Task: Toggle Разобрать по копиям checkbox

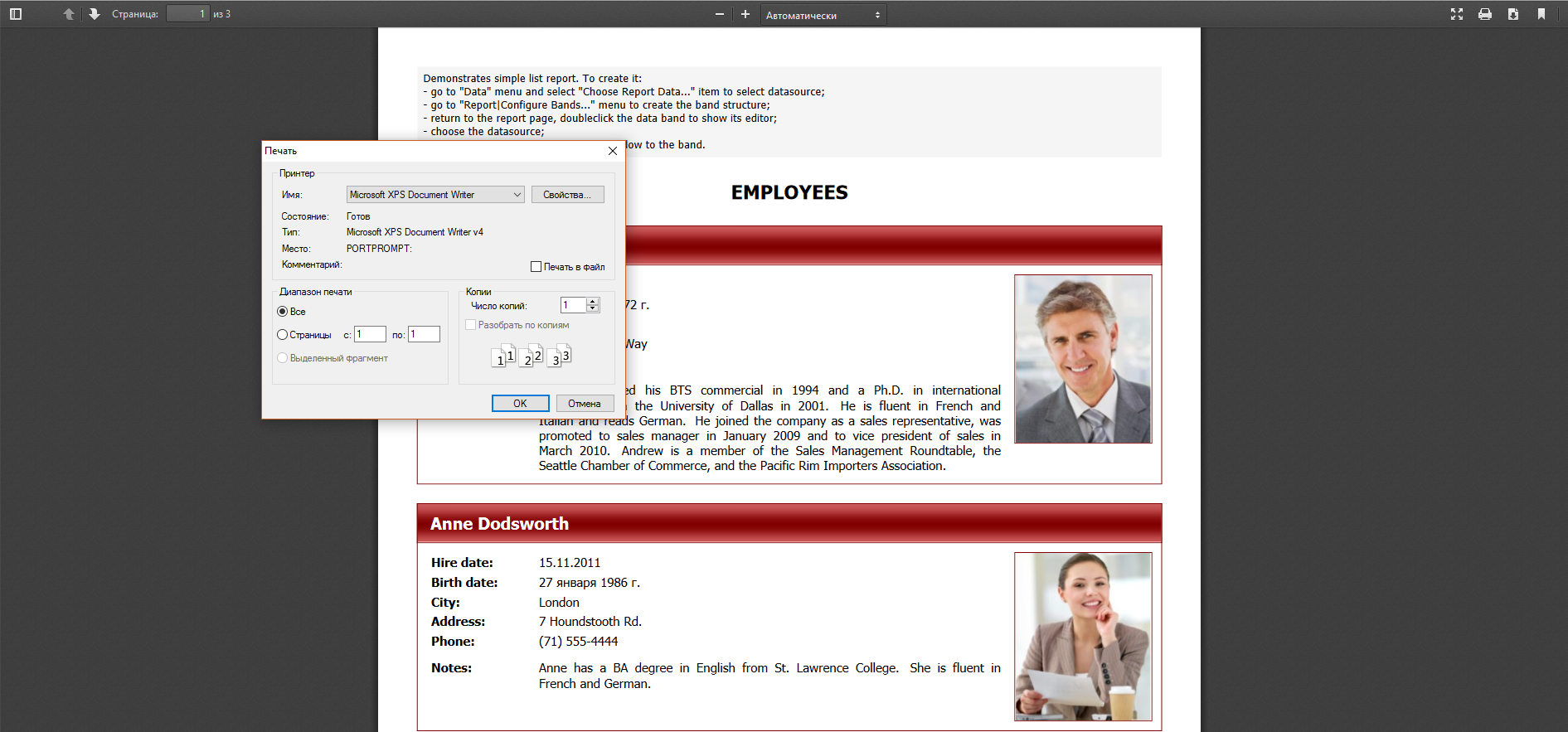Action: 470,325
